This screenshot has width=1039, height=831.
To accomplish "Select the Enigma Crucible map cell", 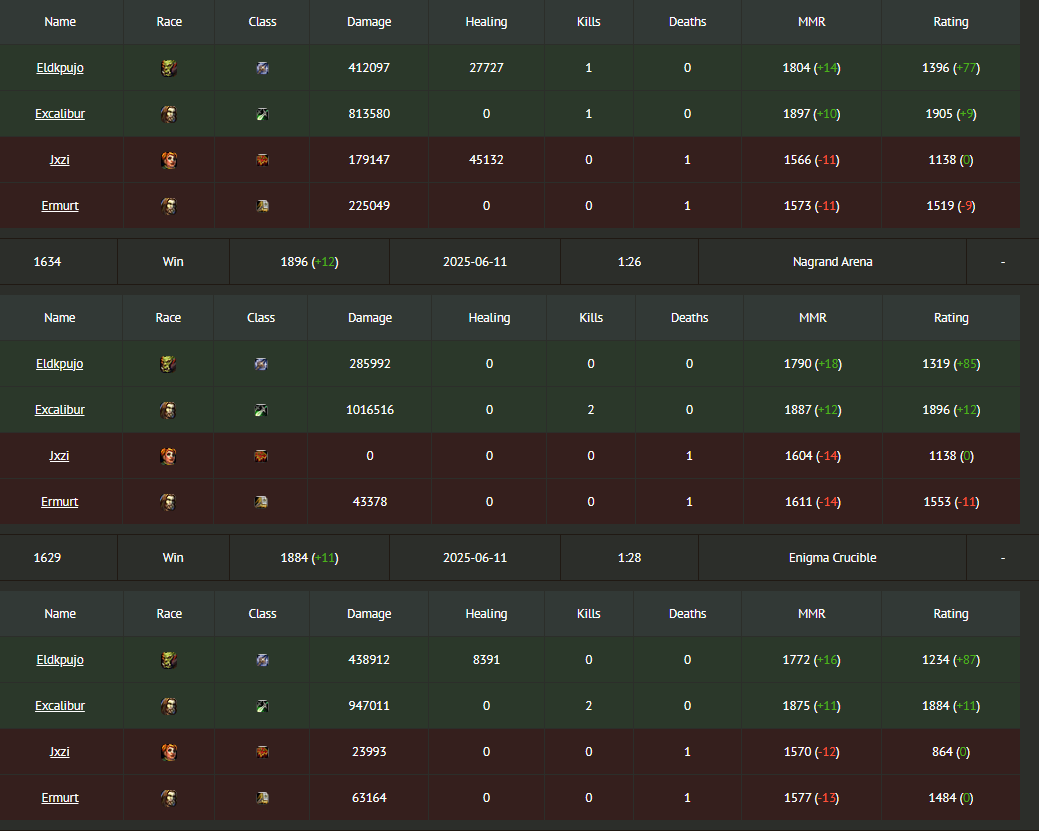I will 832,558.
